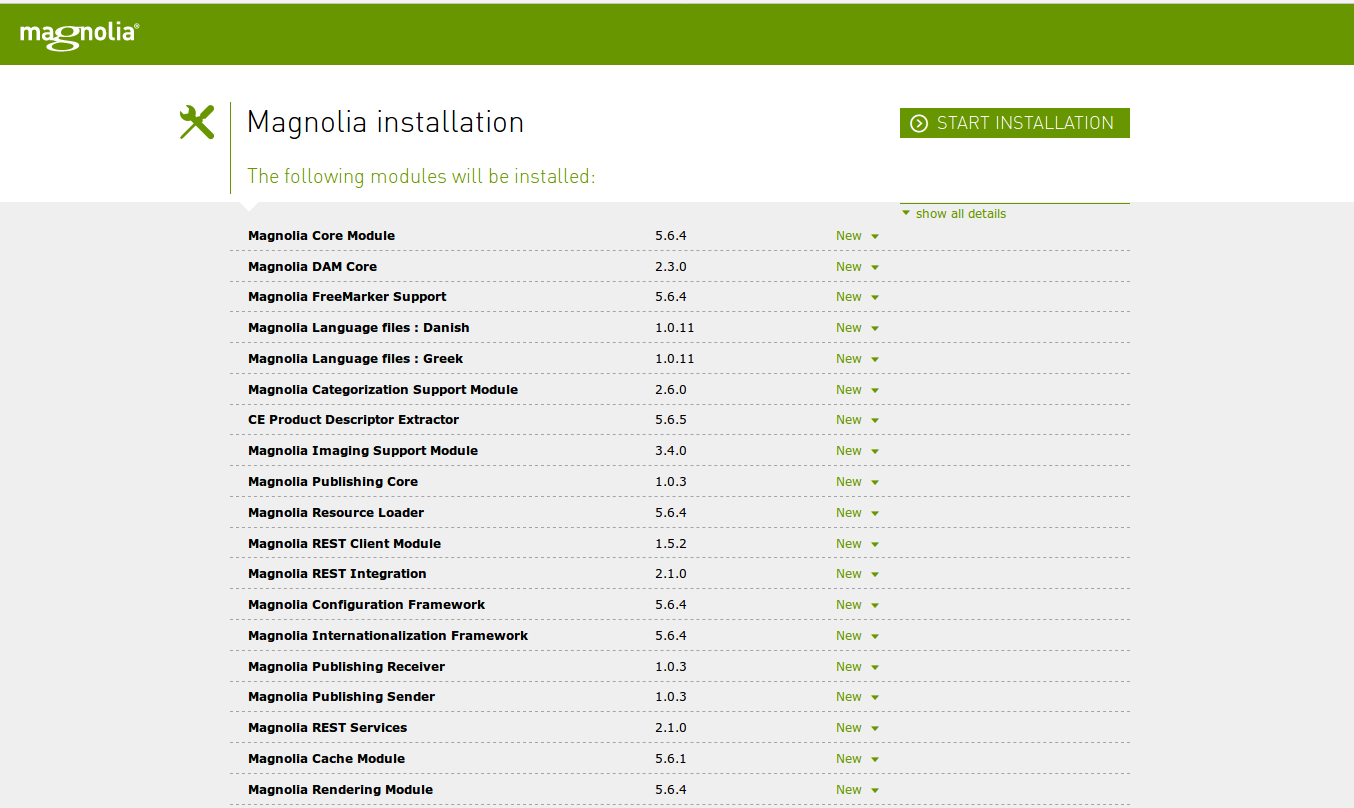Viewport: 1354px width, 808px height.
Task: Expand details for Magnolia Publishing Core
Action: click(x=857, y=482)
